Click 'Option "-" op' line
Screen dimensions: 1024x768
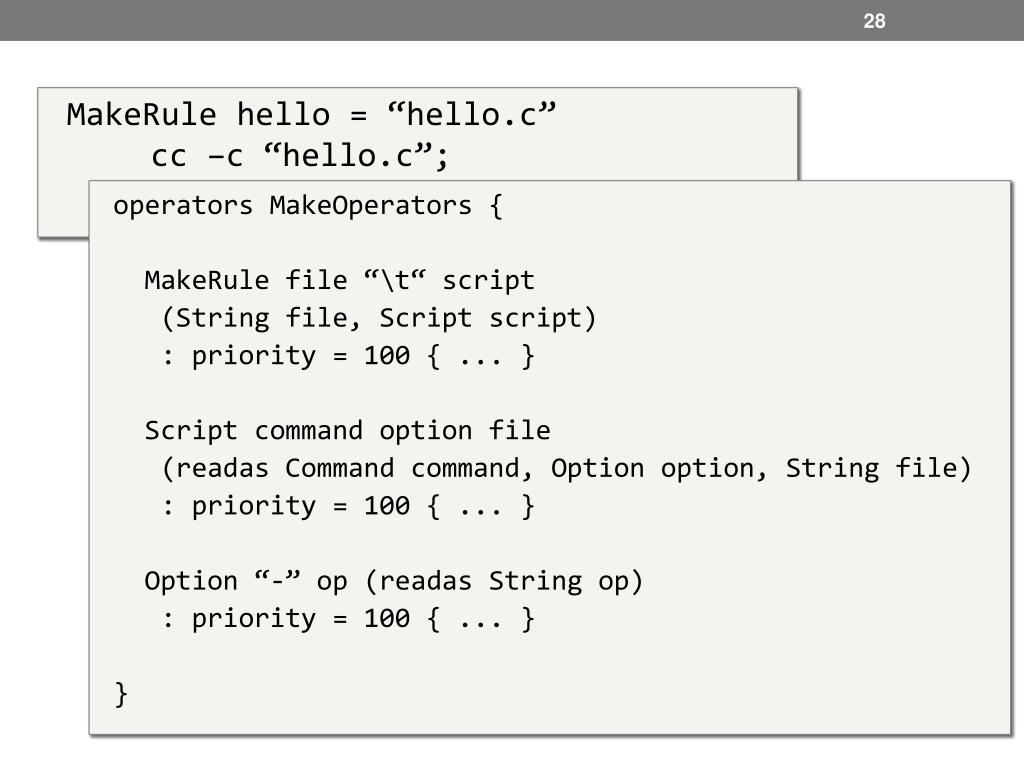(x=246, y=581)
